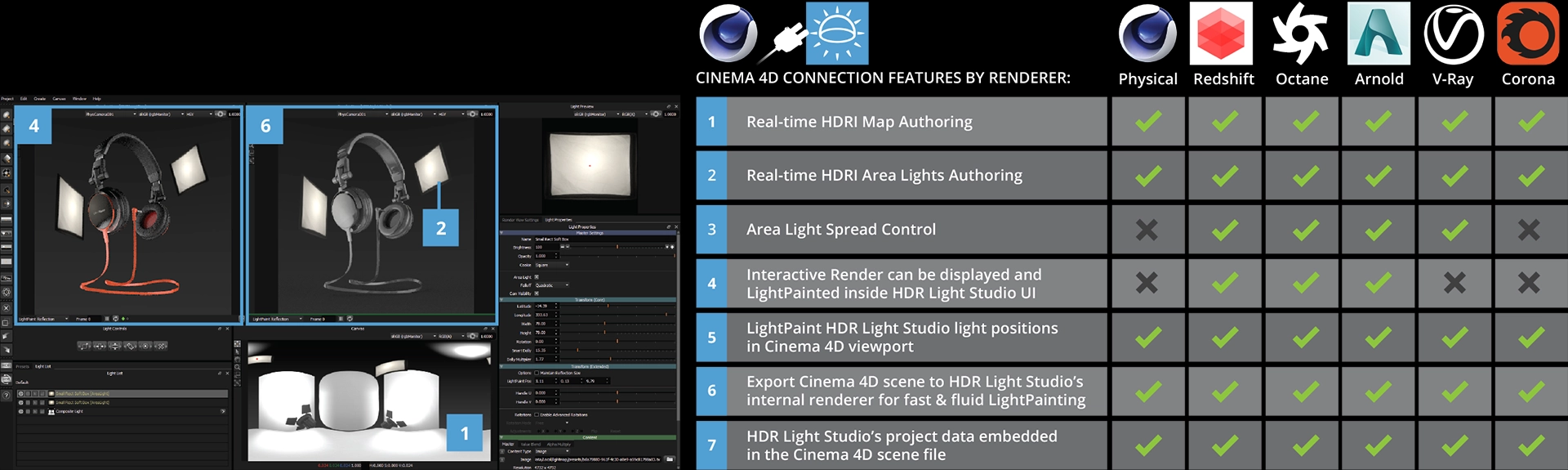Viewport: 1568px width, 470px height.
Task: Toggle visibility eye of second Small Rect Soft Box
Action: pos(20,402)
